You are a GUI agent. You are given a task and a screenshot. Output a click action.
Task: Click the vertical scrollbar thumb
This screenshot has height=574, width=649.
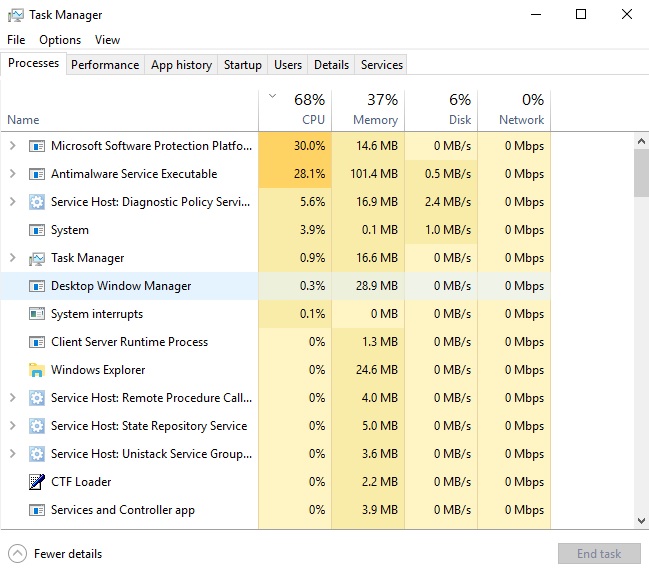640,175
